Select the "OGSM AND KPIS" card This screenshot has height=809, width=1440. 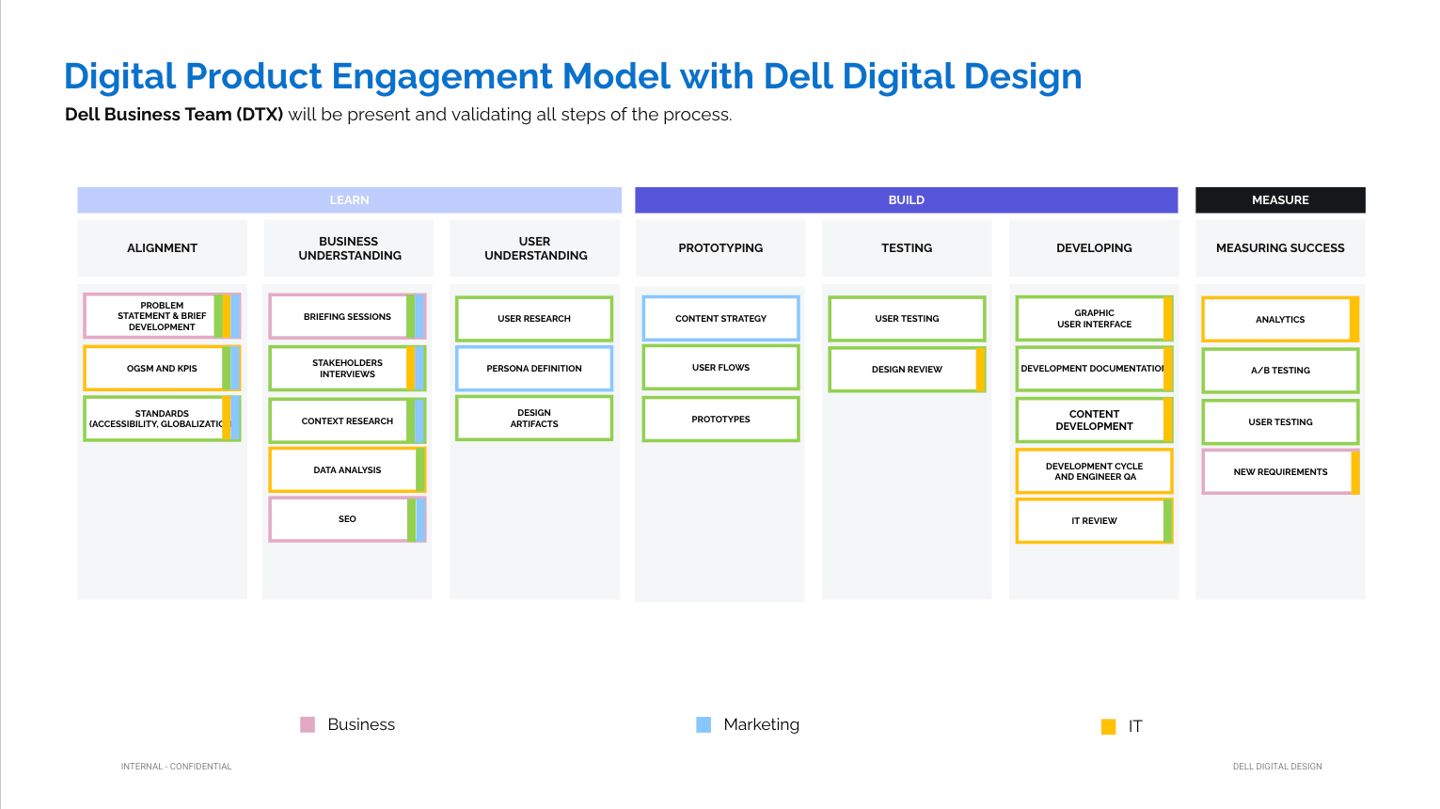point(162,368)
